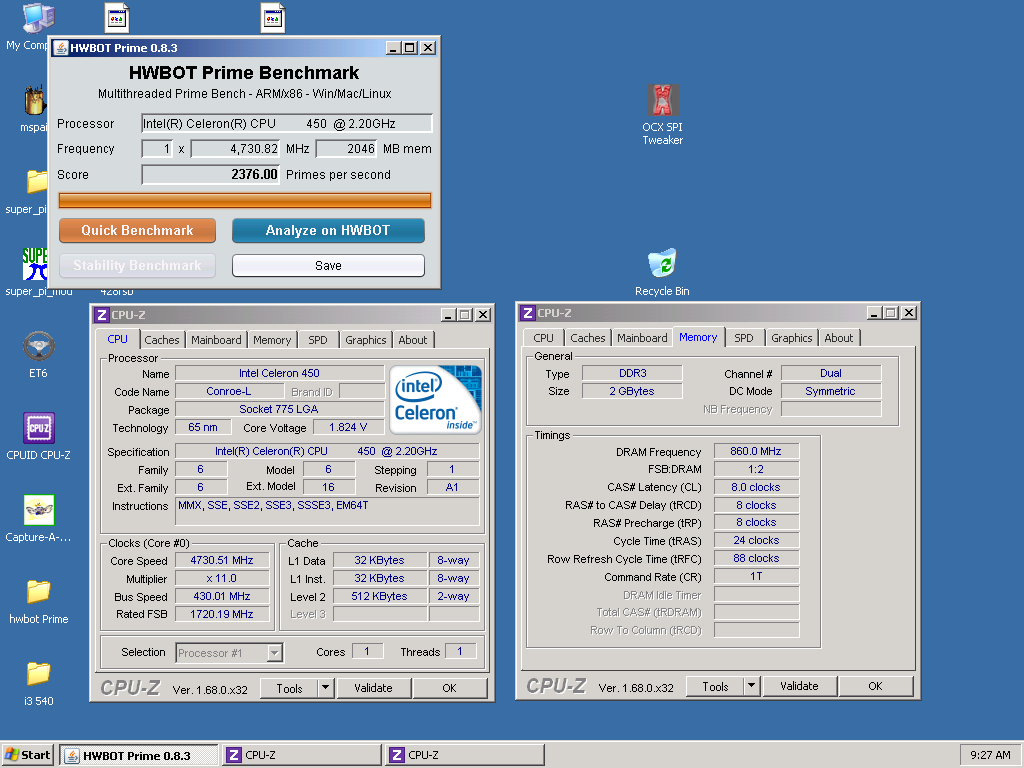Click OK in right CPU-Z window

click(x=875, y=686)
